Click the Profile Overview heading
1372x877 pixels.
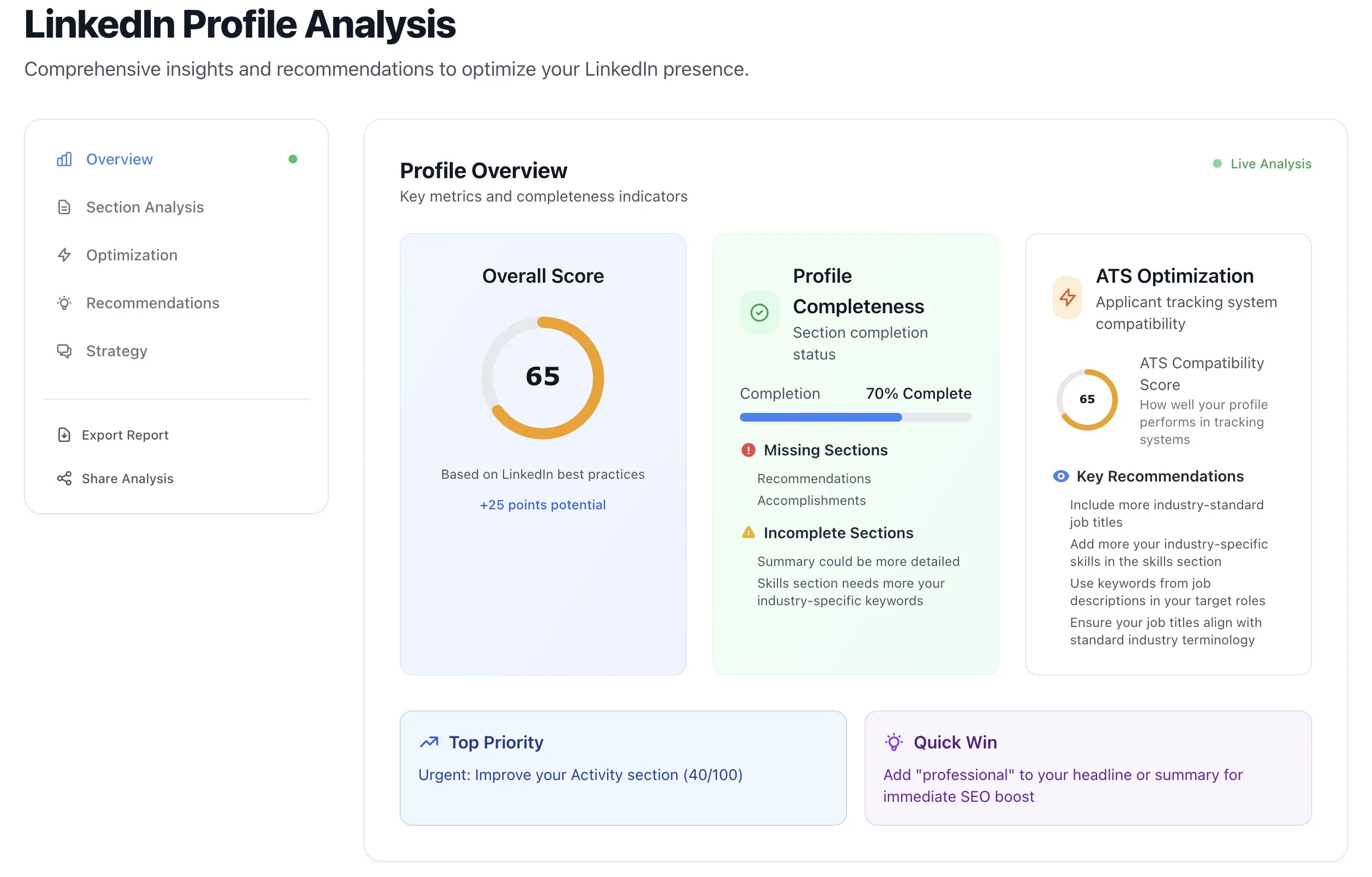pyautogui.click(x=483, y=170)
